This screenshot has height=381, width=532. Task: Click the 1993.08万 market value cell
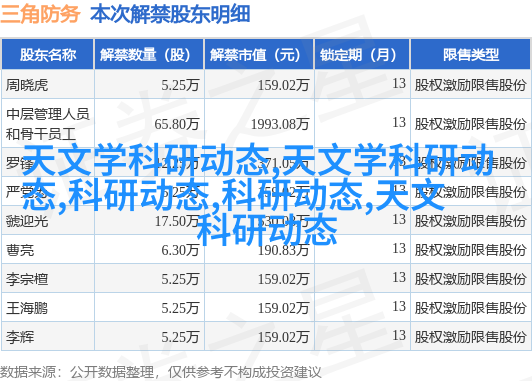point(280,124)
